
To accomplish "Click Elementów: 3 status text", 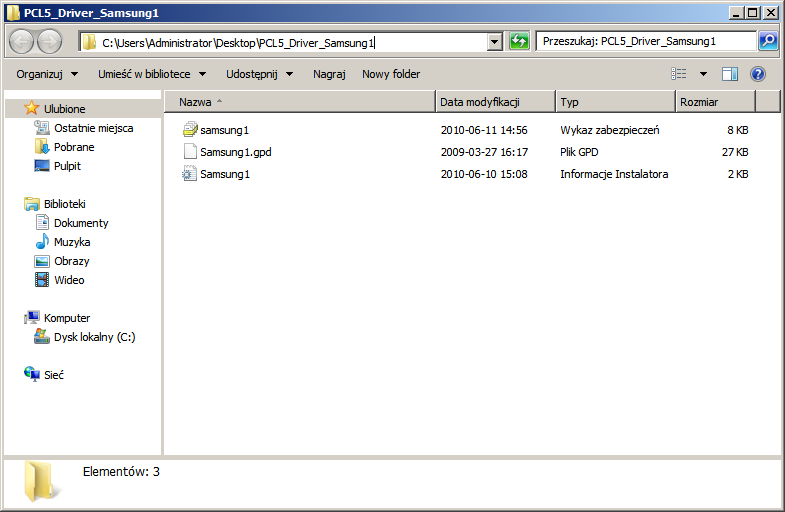I will pos(121,471).
